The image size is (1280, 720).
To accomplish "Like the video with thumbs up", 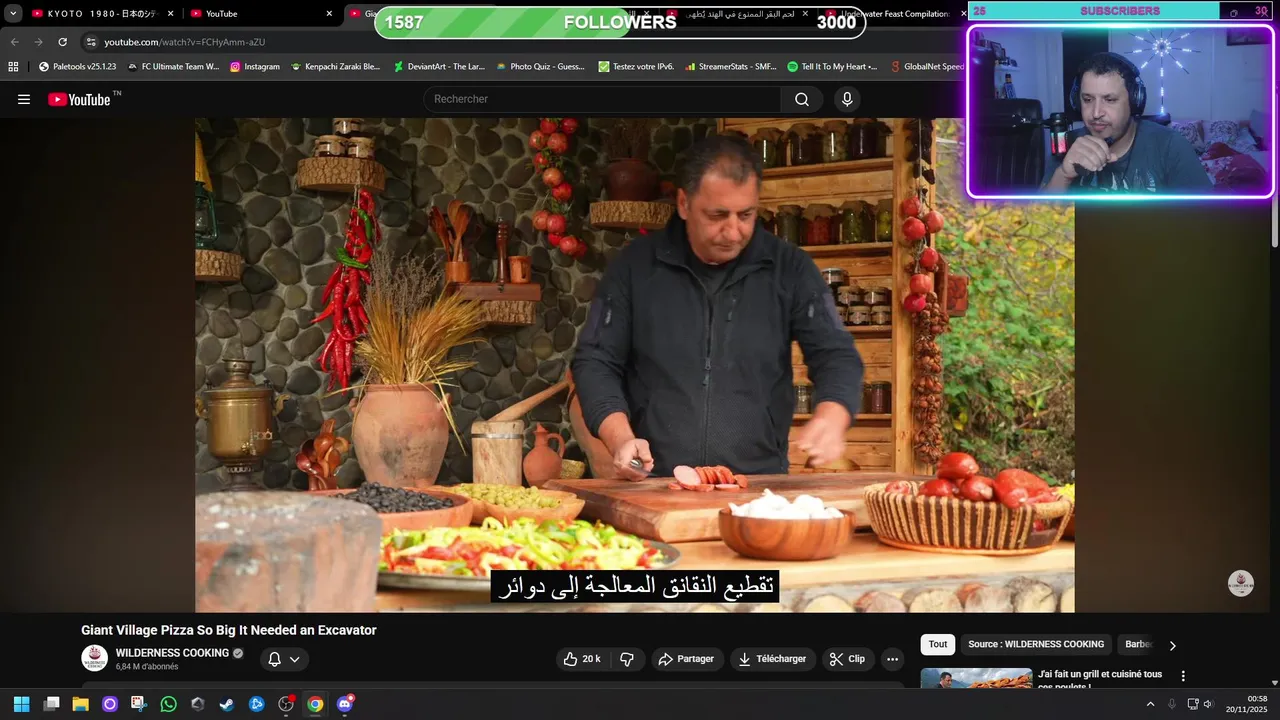I will 581,659.
